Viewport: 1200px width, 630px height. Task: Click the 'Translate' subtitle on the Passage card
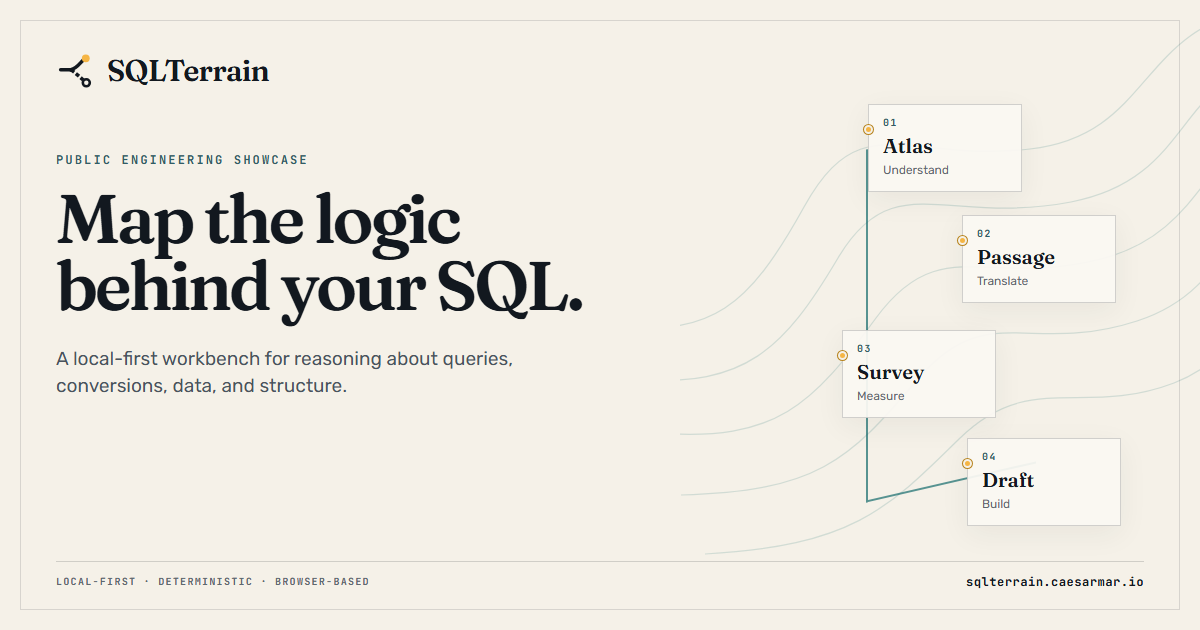(x=1002, y=281)
